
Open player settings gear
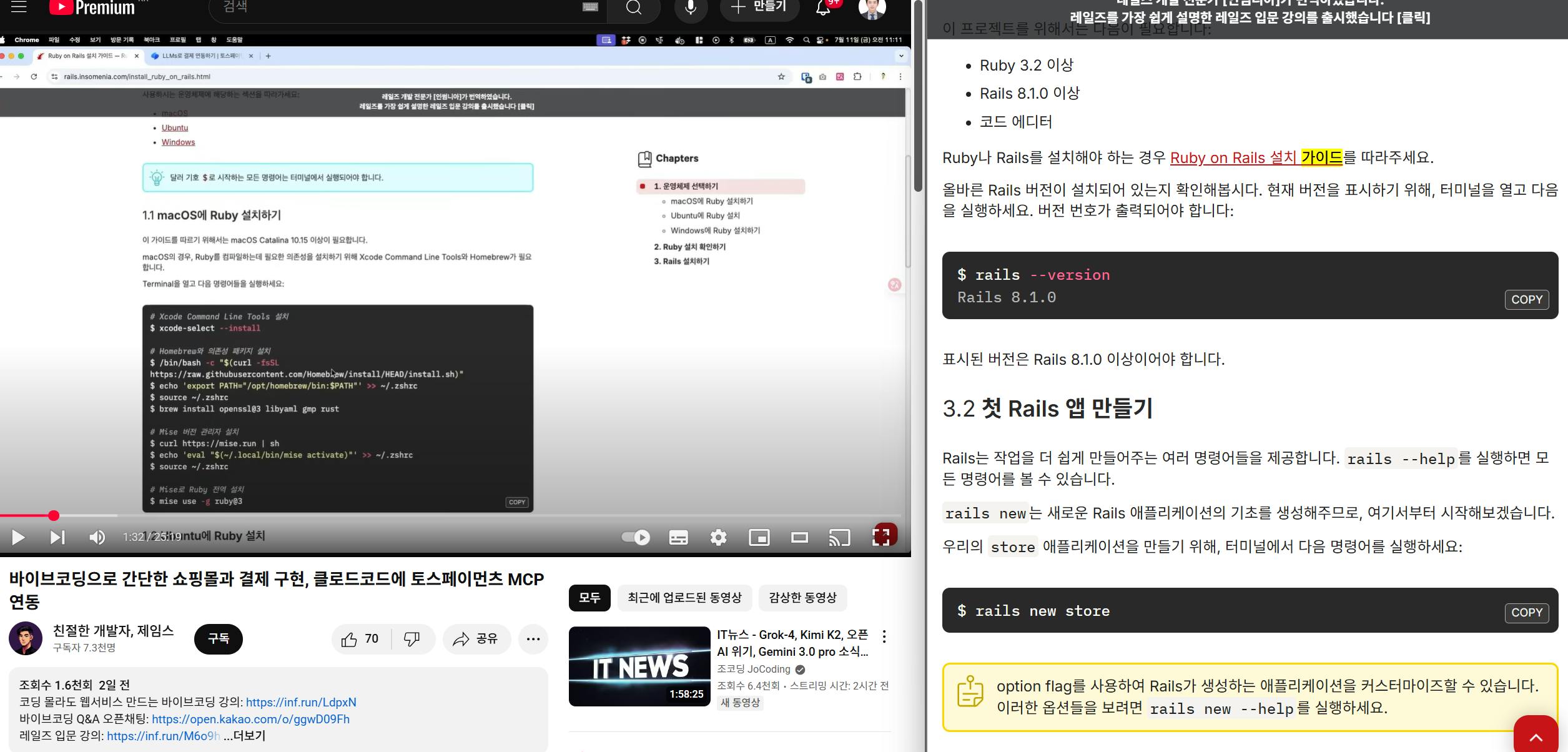pos(718,537)
